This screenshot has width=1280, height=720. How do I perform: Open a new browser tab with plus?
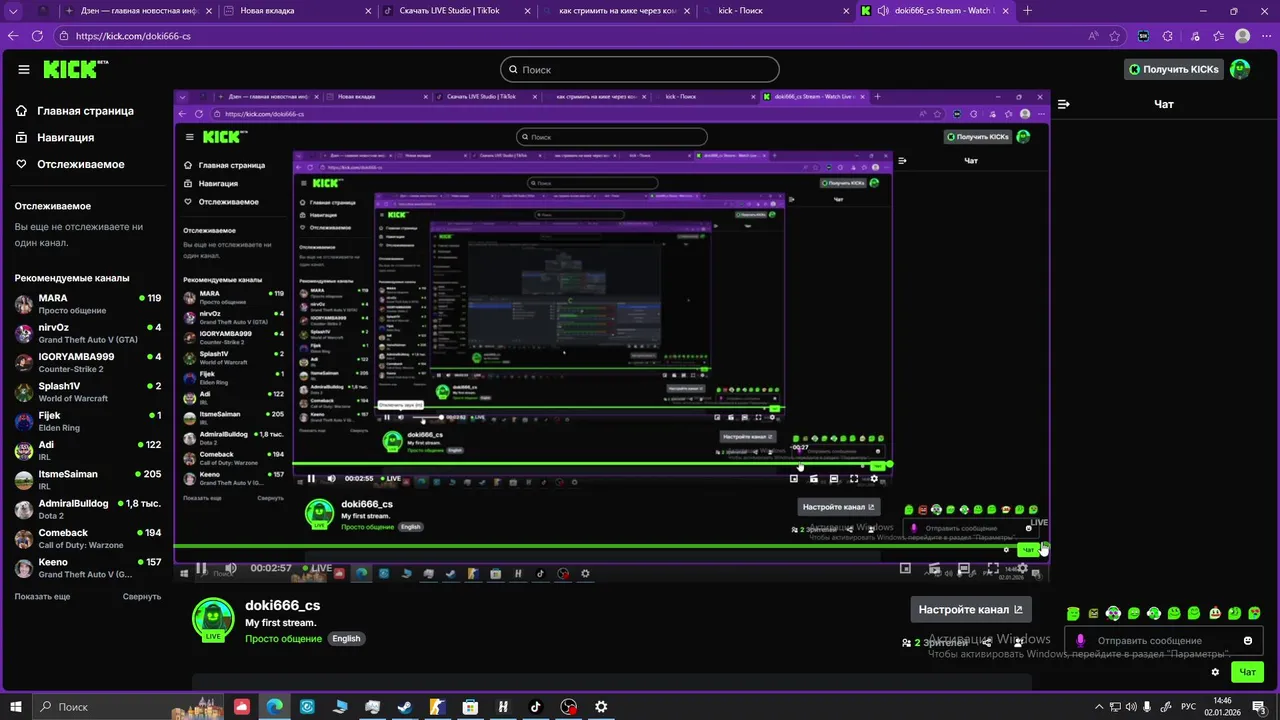click(x=1027, y=11)
